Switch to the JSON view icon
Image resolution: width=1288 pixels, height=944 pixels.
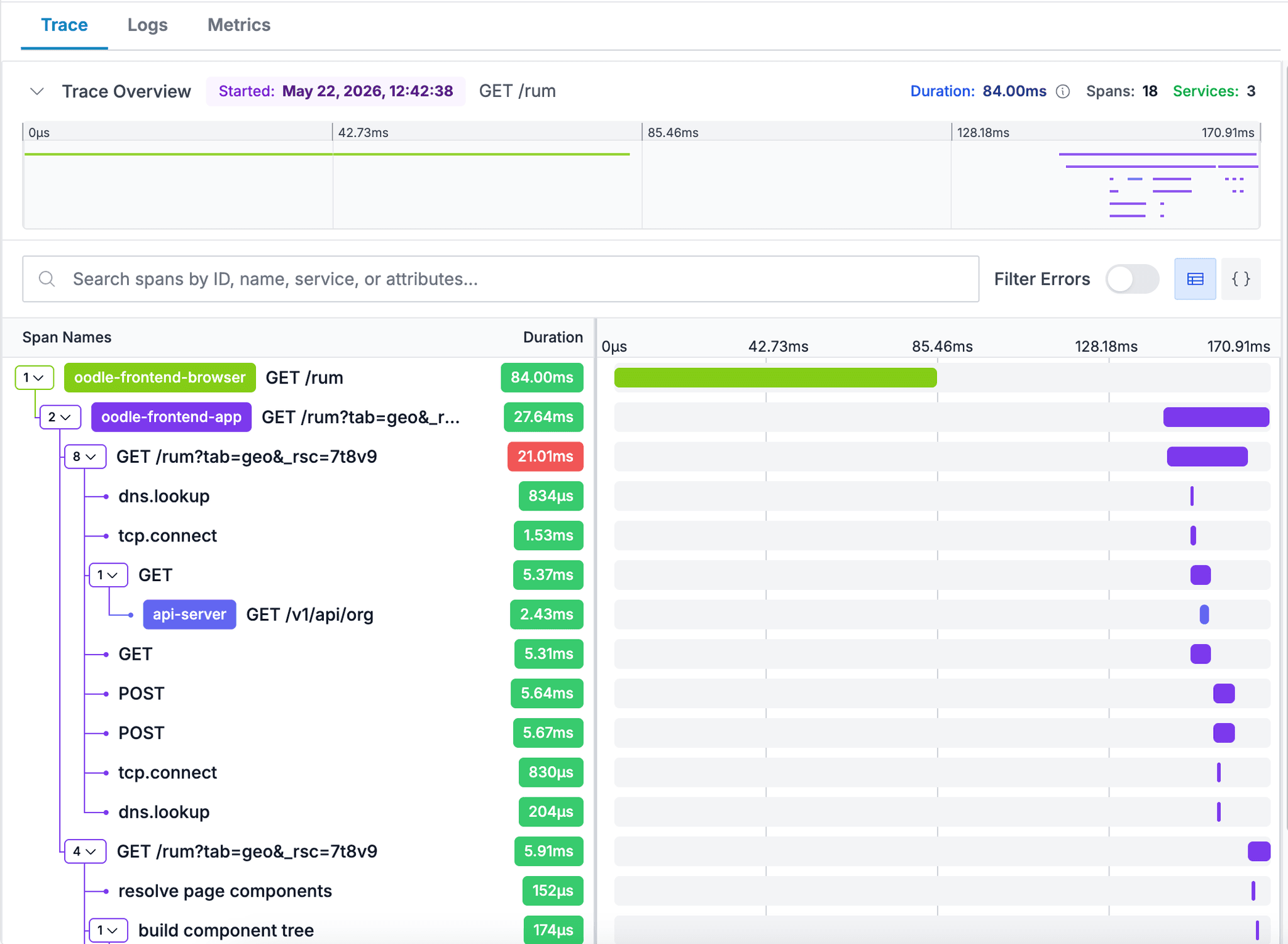tap(1241, 279)
